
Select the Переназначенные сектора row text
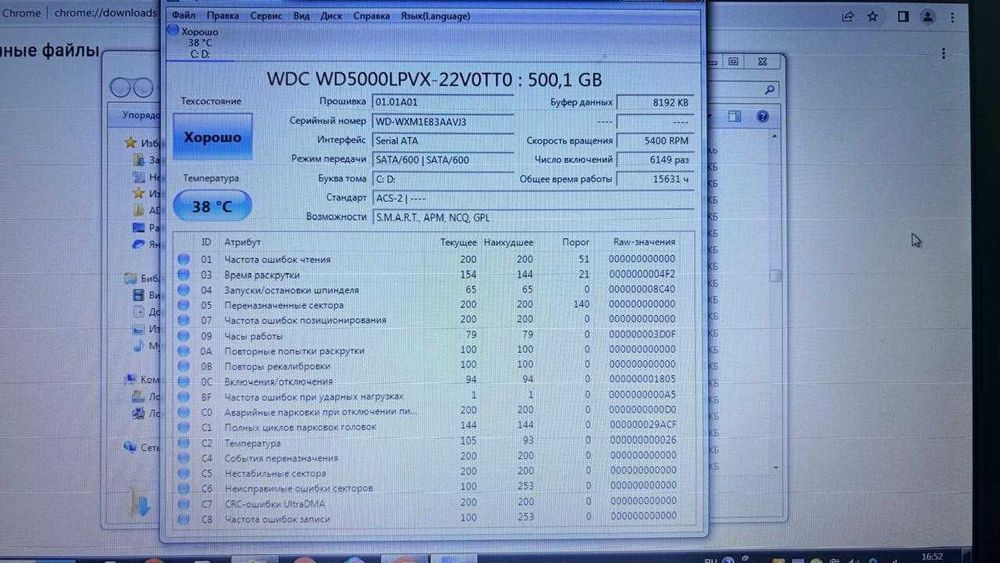(x=284, y=305)
